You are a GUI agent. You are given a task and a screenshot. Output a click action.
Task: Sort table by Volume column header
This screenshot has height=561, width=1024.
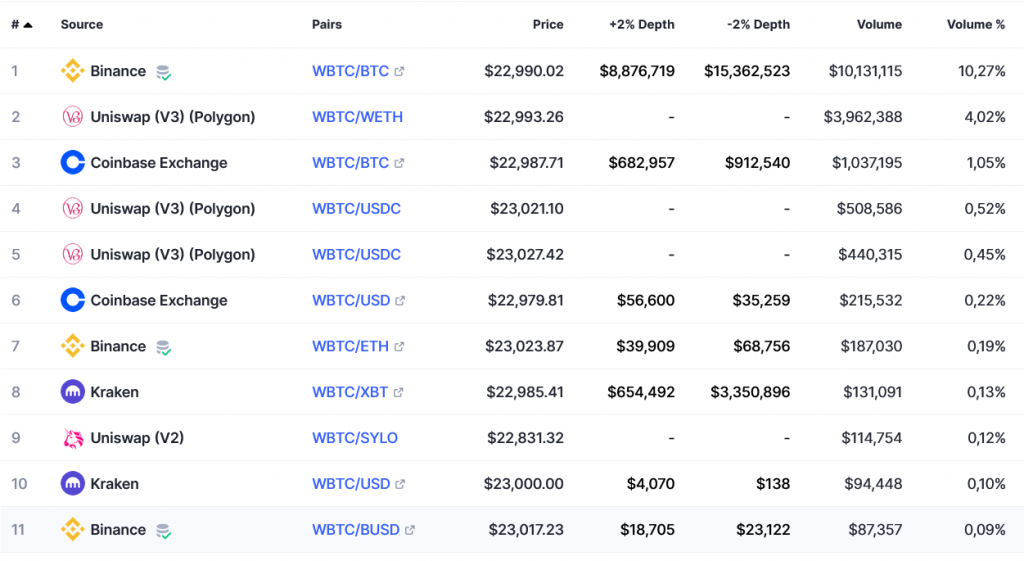[879, 25]
